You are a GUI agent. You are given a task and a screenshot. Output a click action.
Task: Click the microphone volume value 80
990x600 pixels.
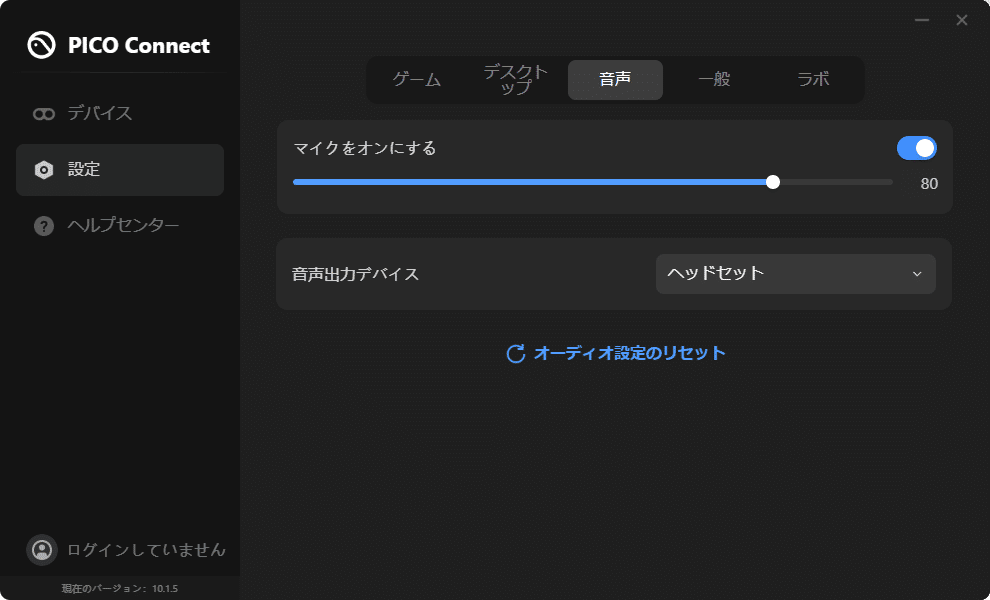click(929, 184)
